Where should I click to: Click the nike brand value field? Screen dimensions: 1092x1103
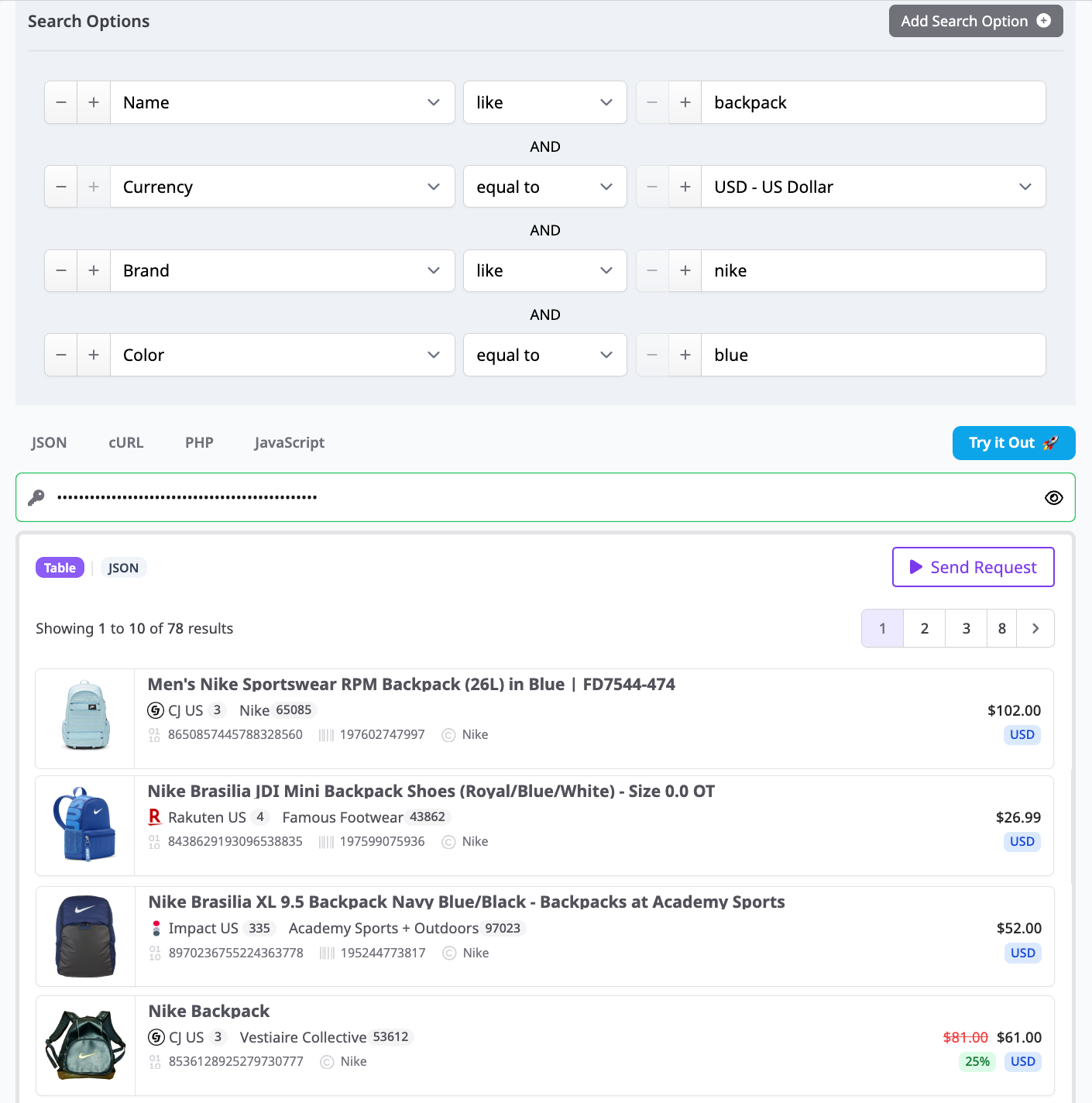tap(874, 270)
